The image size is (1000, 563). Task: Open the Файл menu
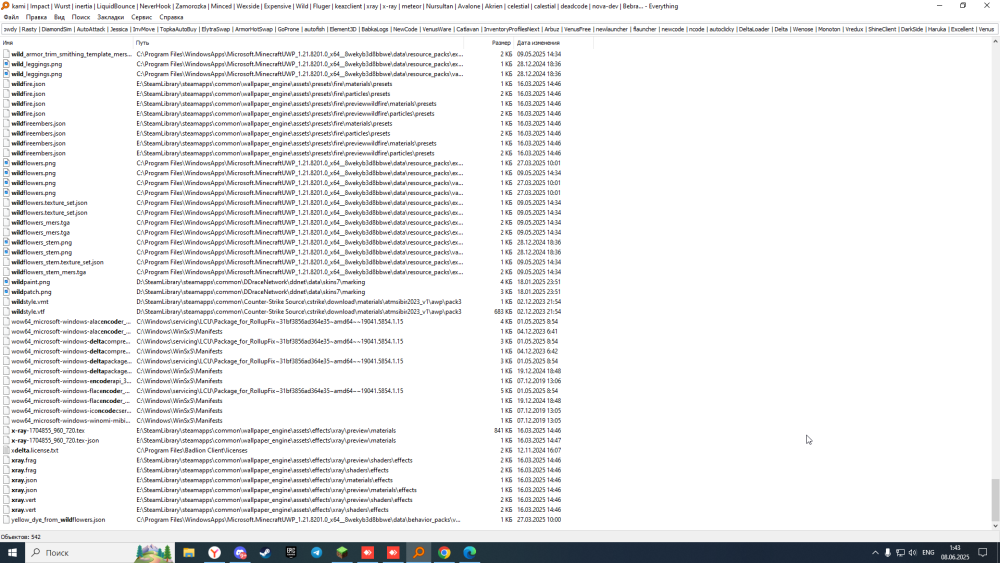[11, 17]
